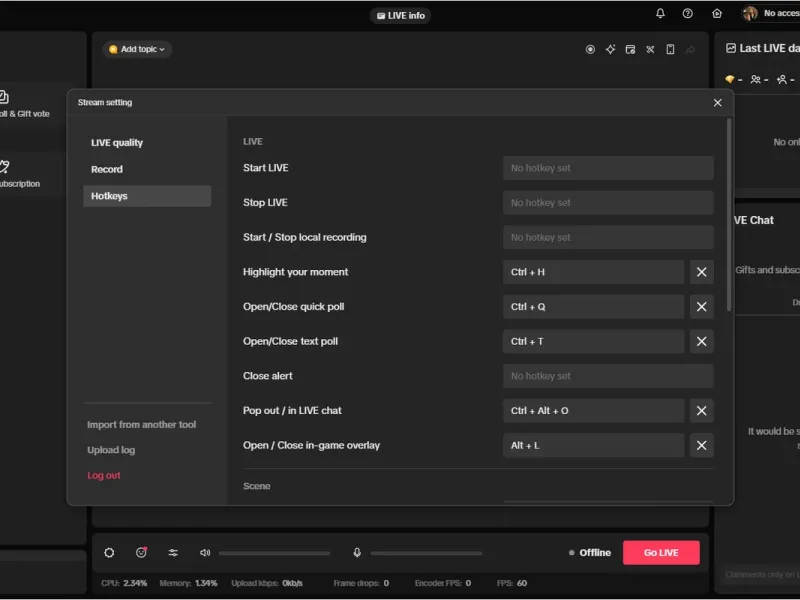The width and height of the screenshot is (800, 600).
Task: Open the help question-mark icon
Action: 688,14
